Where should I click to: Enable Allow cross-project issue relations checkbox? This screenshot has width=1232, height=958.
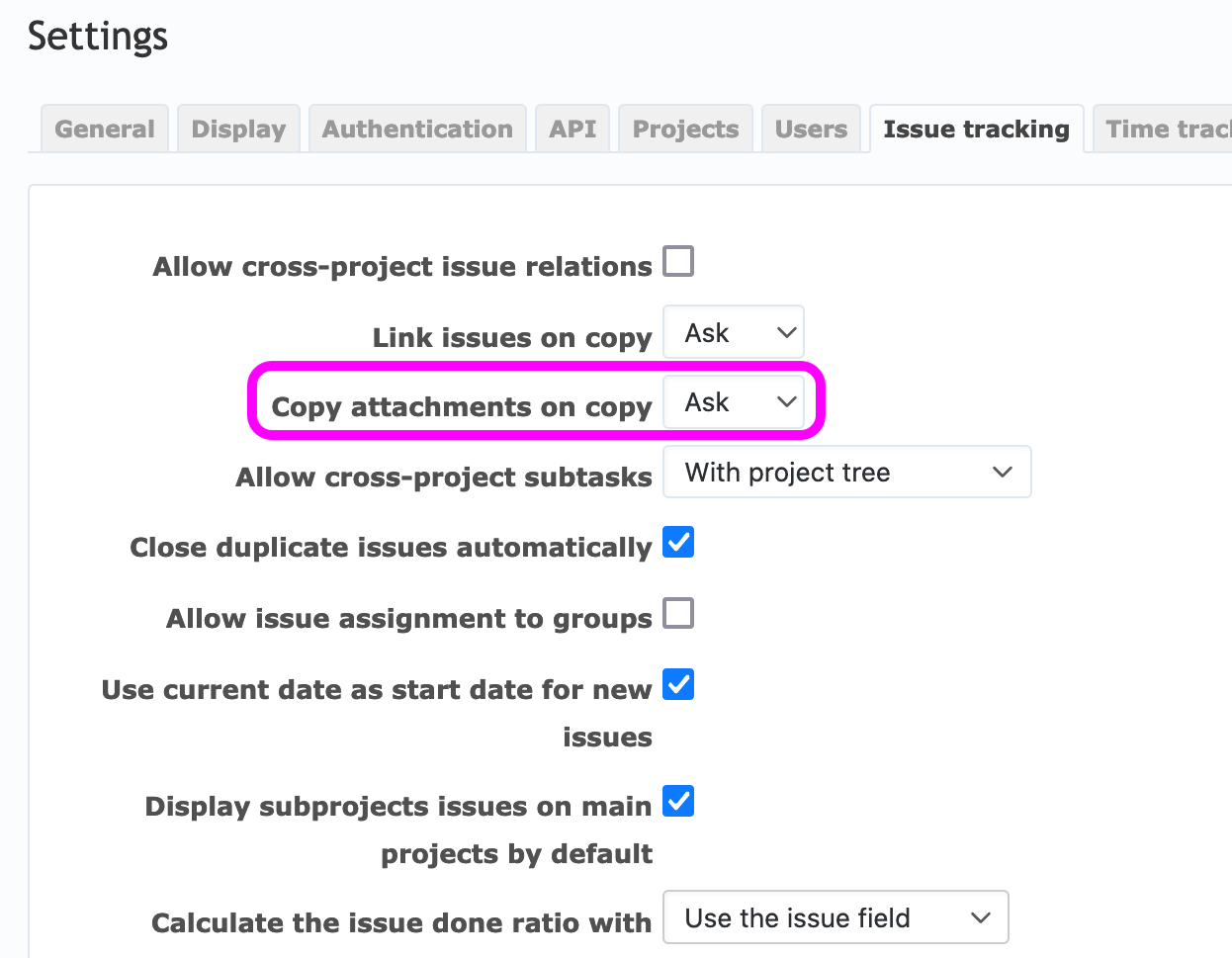[678, 262]
